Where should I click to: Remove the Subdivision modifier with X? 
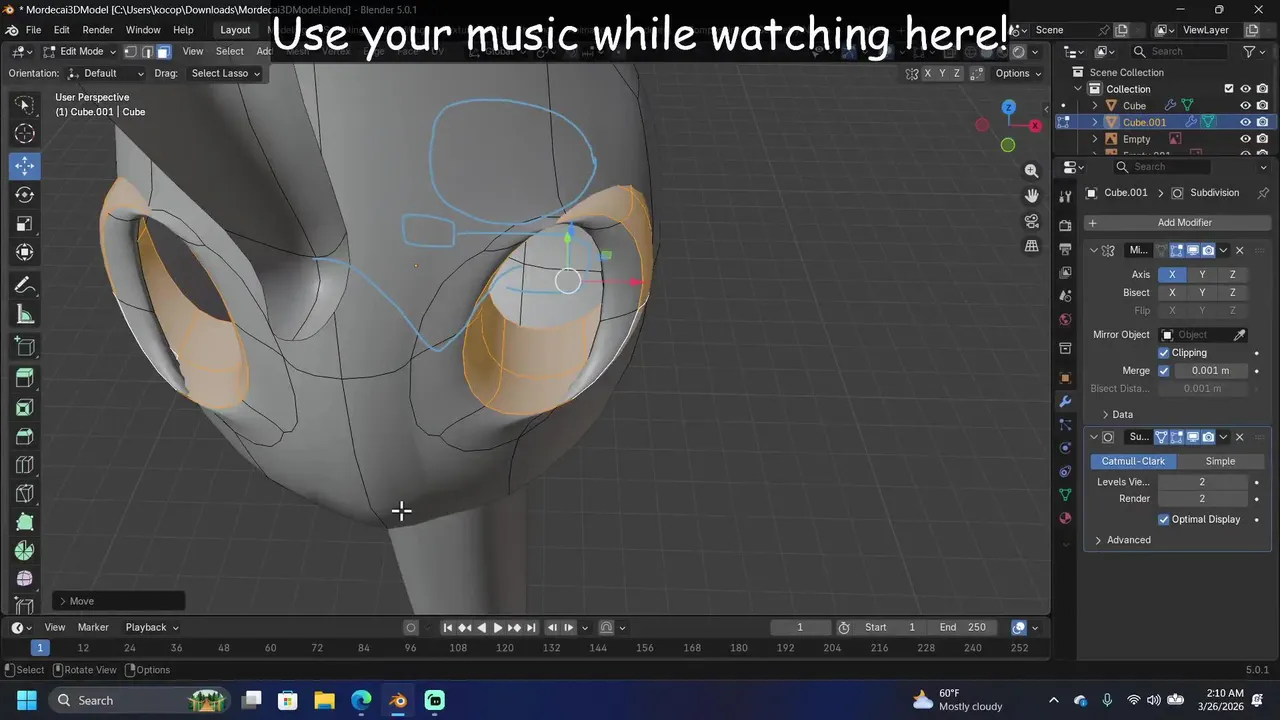tap(1240, 437)
